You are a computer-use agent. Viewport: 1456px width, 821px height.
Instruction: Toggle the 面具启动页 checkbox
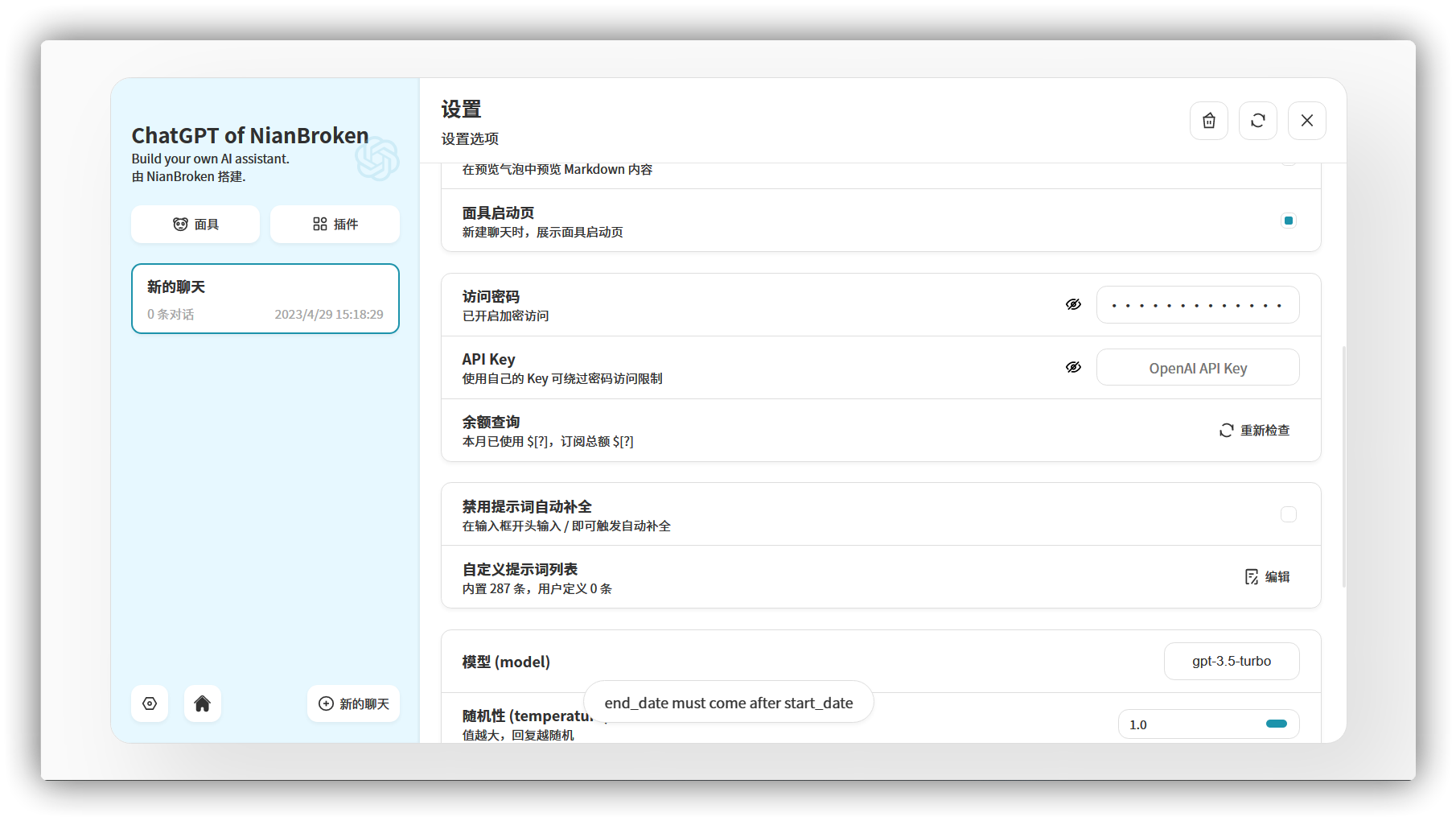[x=1289, y=221]
